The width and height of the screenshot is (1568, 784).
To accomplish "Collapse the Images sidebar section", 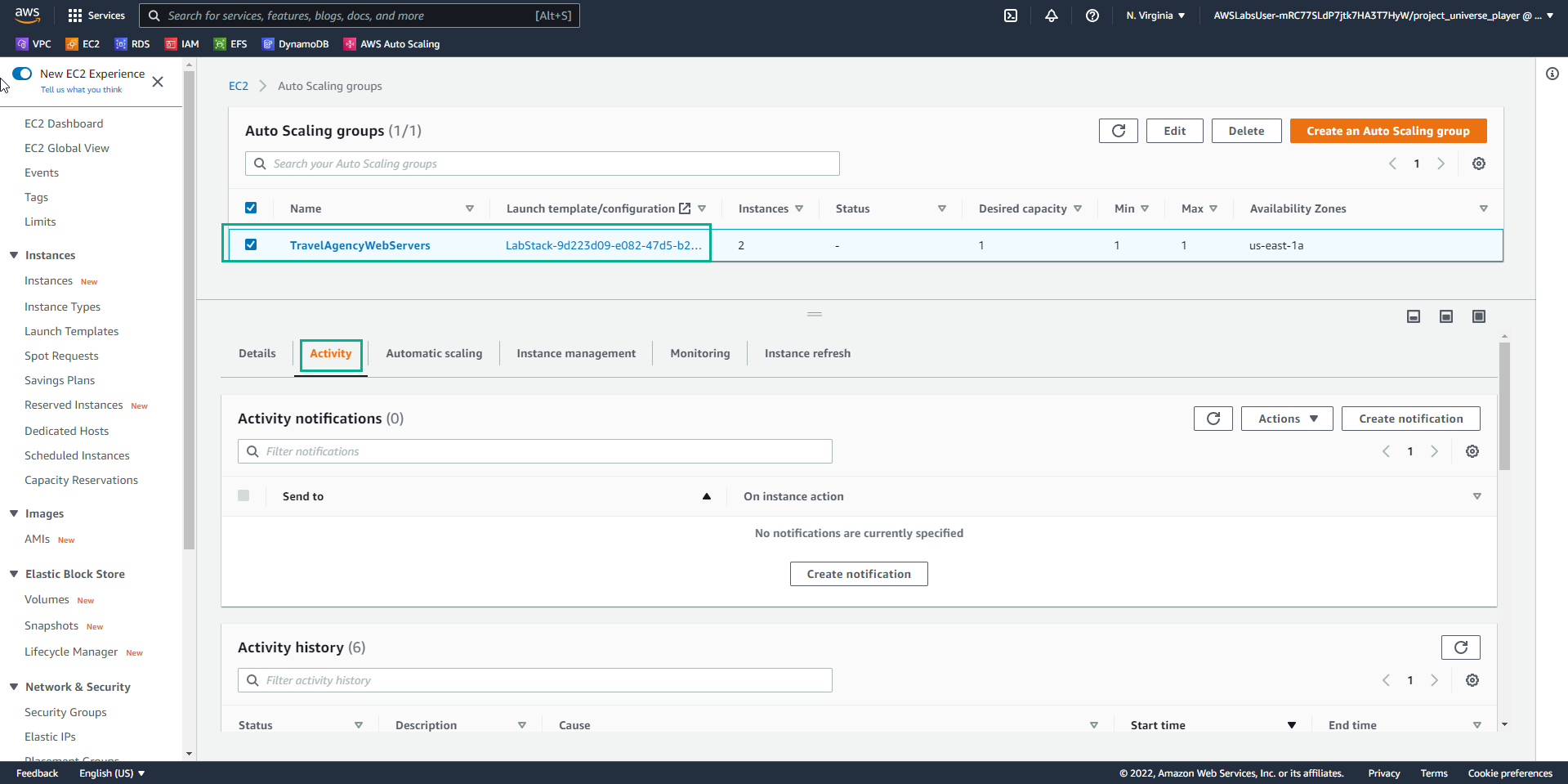I will 14,513.
